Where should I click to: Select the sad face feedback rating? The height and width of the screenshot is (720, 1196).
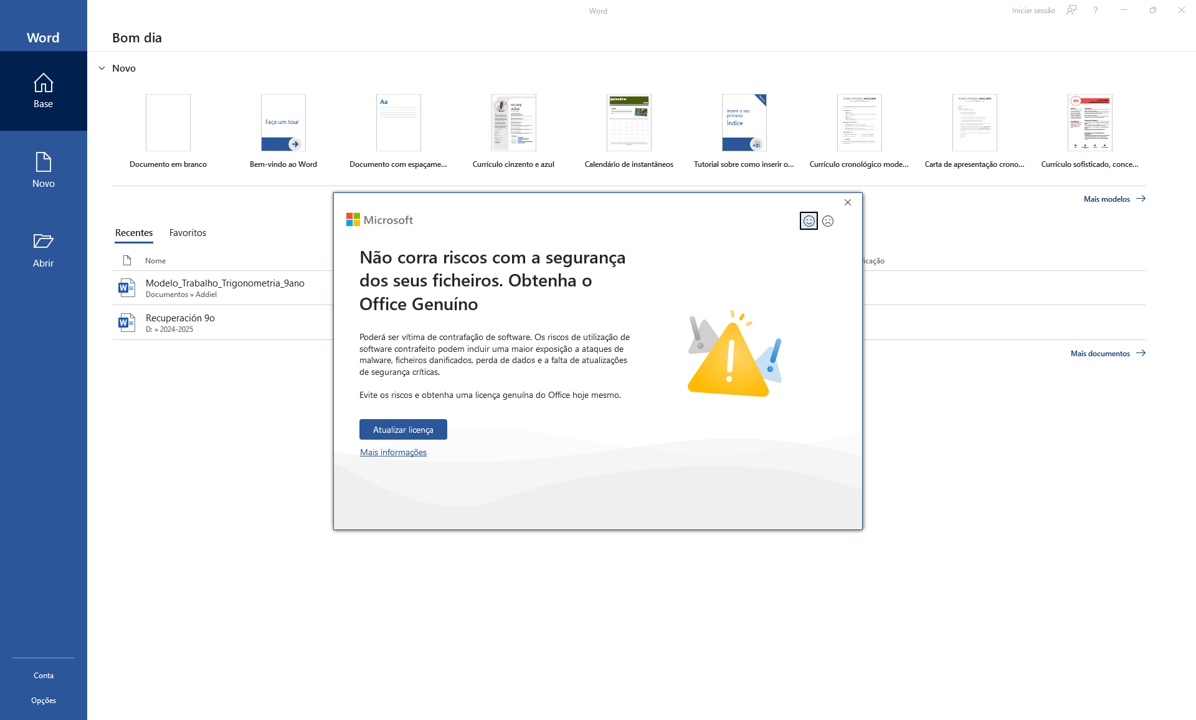(x=828, y=221)
